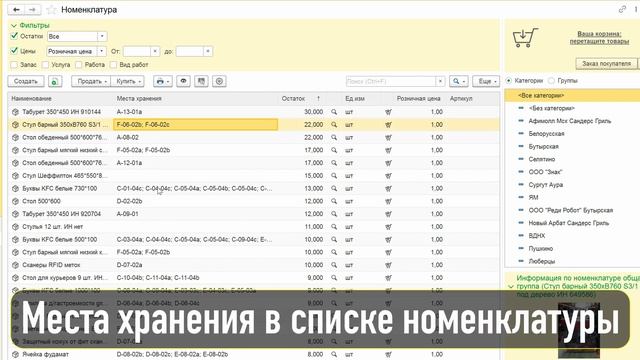Sort by Розничная цена column header
The height and width of the screenshot is (360, 640).
[x=418, y=99]
